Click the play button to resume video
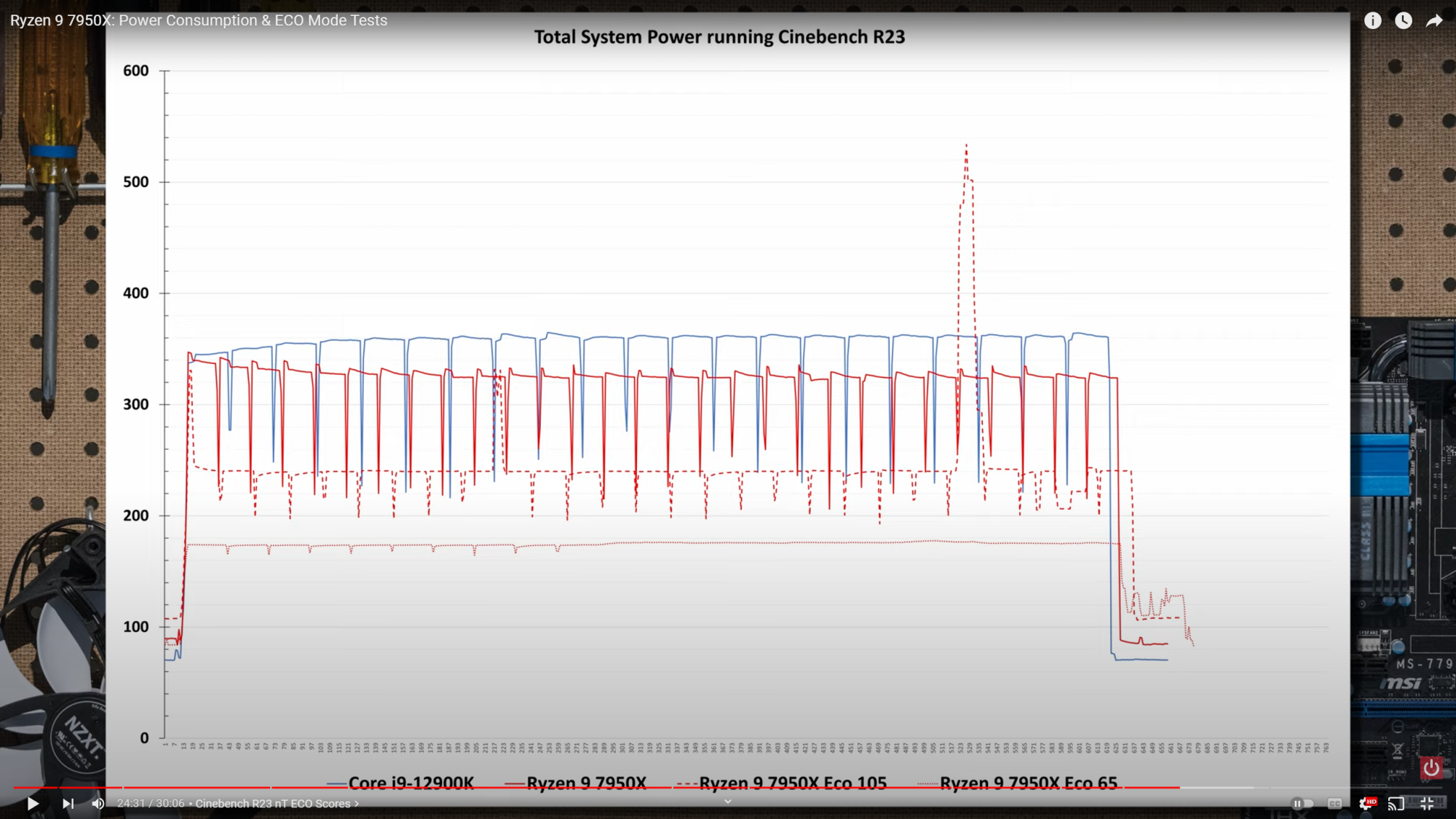The width and height of the screenshot is (1456, 819). [30, 803]
